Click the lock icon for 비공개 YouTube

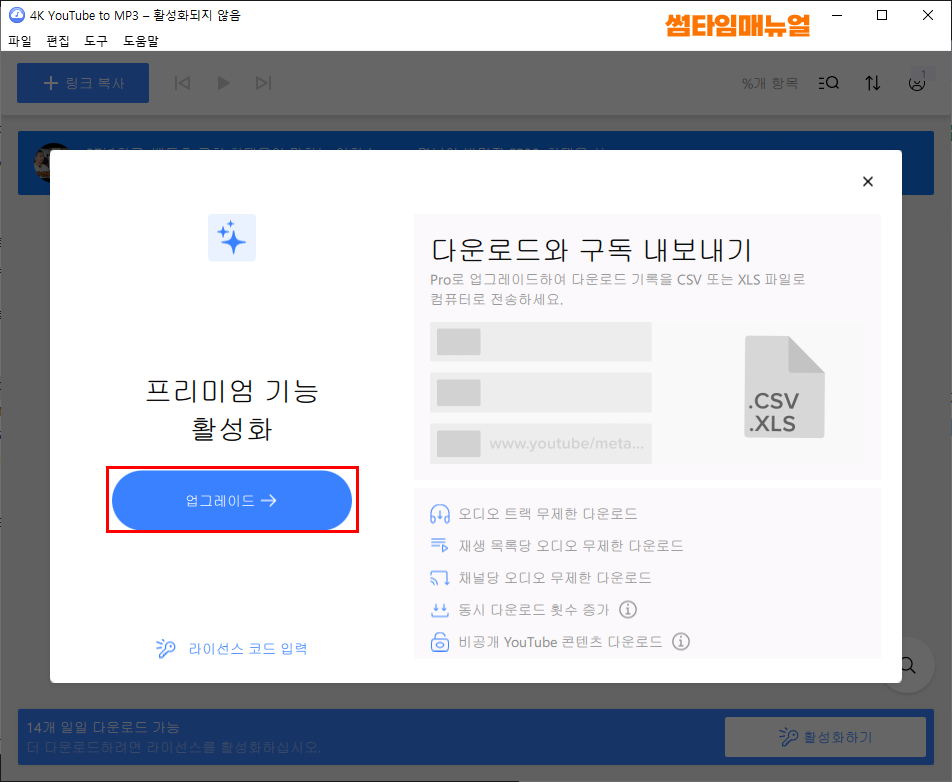point(440,642)
